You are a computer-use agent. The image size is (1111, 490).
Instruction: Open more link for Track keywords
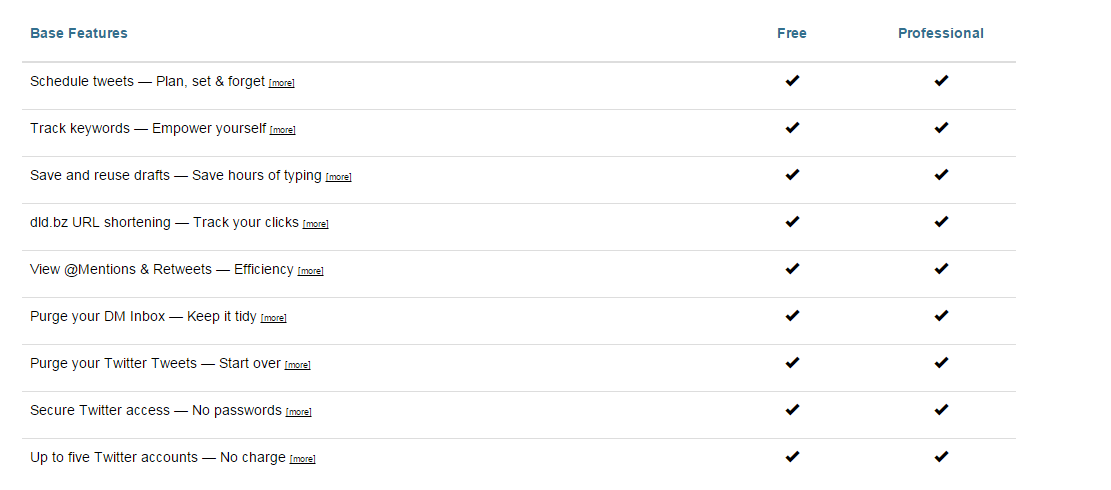(283, 130)
